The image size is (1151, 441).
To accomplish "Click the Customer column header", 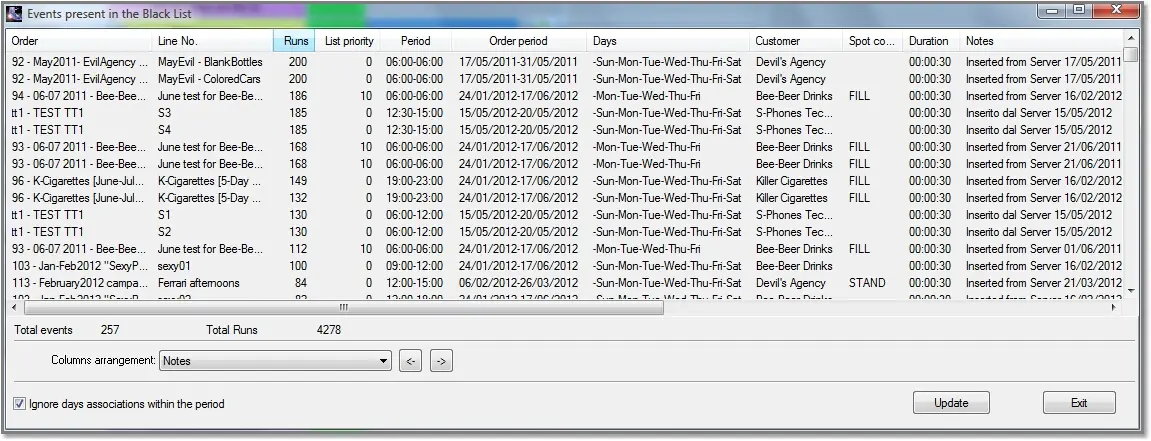I will pos(777,41).
